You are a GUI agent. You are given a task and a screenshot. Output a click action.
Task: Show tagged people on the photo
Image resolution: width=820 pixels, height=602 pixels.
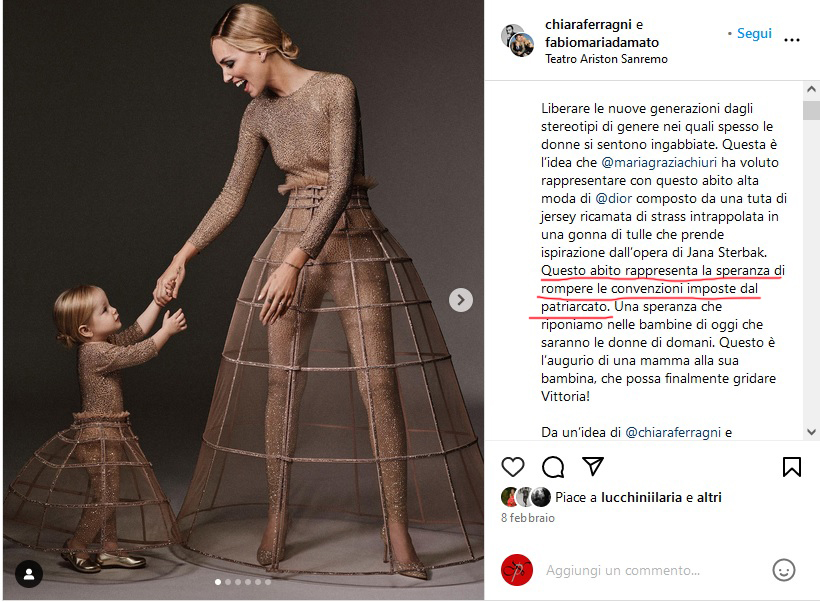(x=29, y=574)
